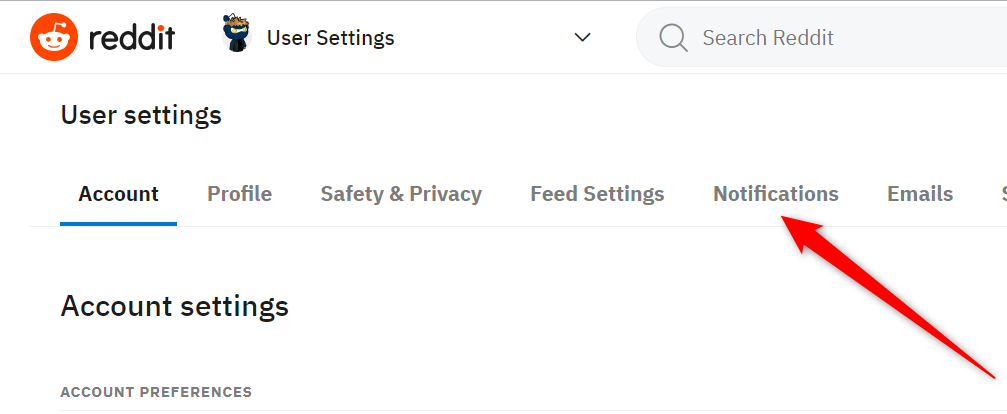Click the ACCOUNT PREFERENCES label

(x=156, y=392)
